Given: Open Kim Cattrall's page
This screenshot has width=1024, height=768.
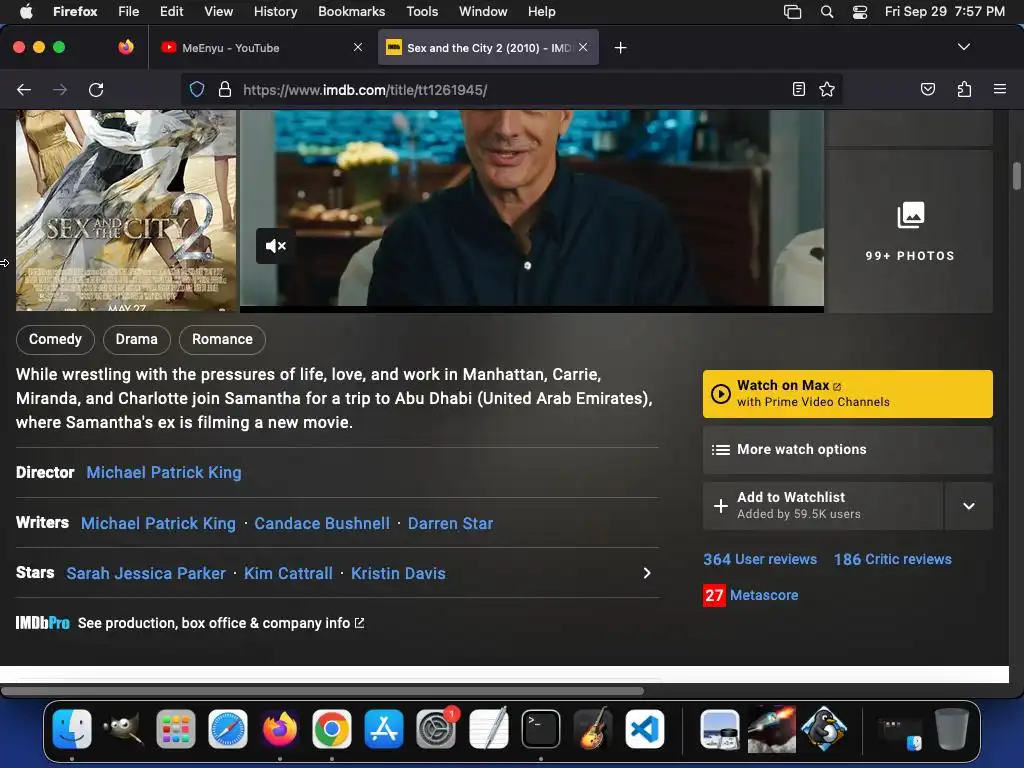Looking at the screenshot, I should pyautogui.click(x=288, y=573).
